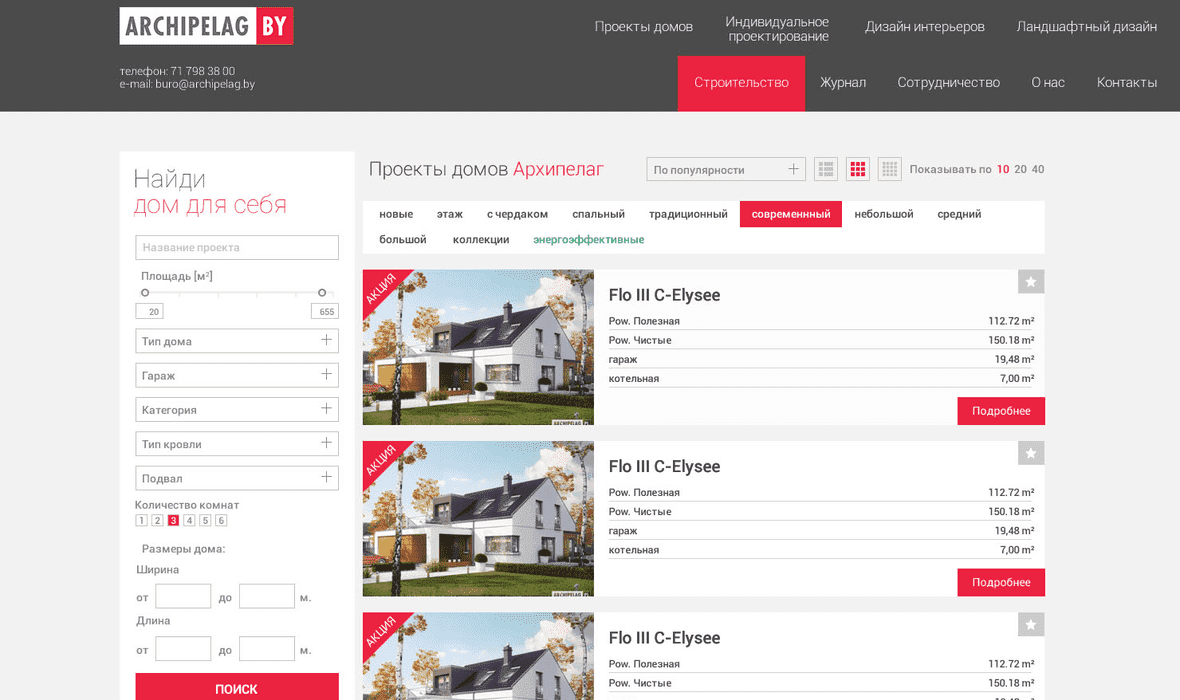This screenshot has width=1180, height=700.
Task: Focus the Название проекта text field
Action: coord(237,247)
